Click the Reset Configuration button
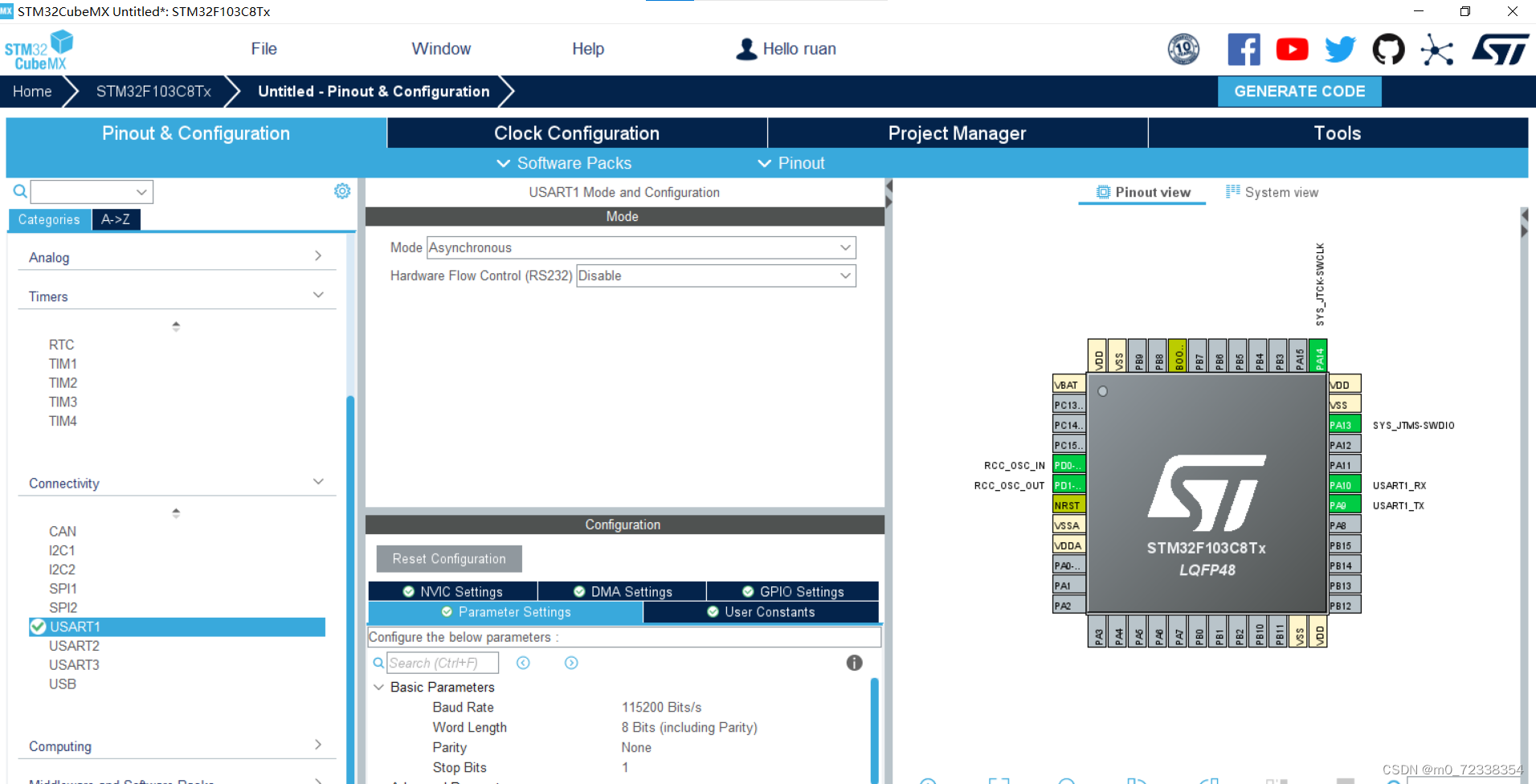Screen dimensions: 1536x784 449,559
